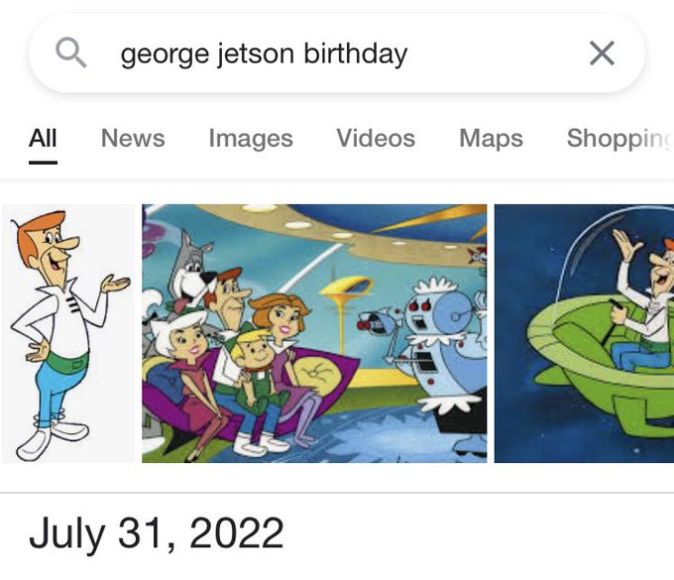Click the July 31, 2022 result text
The height and width of the screenshot is (580, 674).
tap(156, 533)
